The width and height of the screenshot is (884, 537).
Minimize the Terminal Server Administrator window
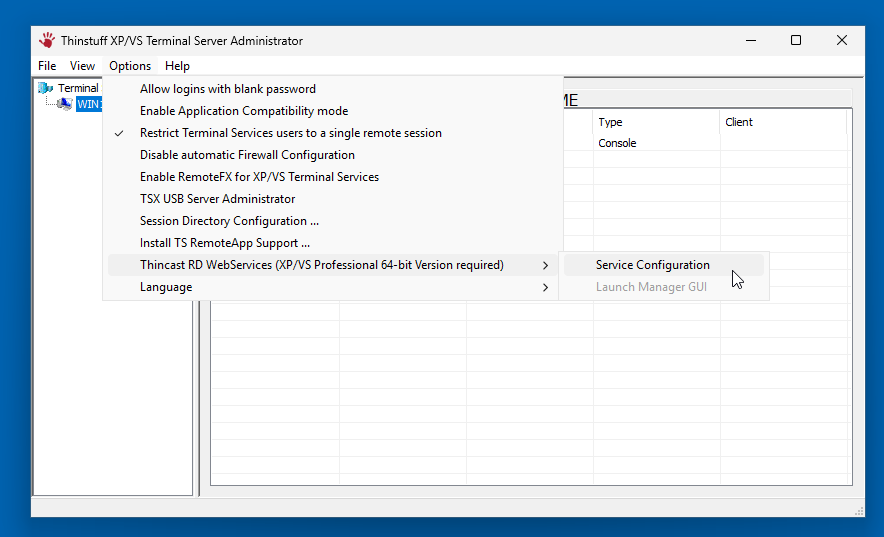(751, 41)
